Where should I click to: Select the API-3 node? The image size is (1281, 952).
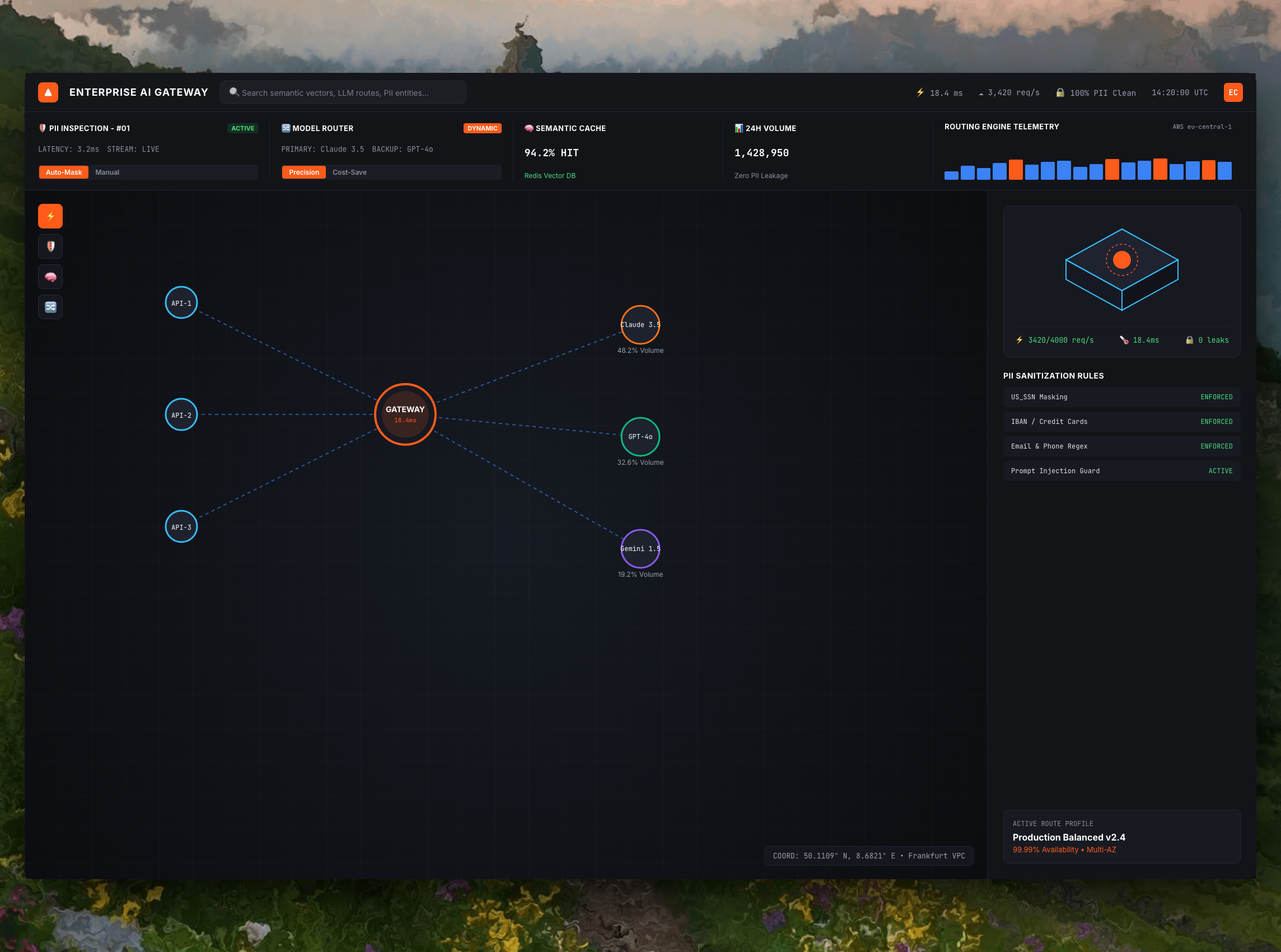(x=181, y=527)
